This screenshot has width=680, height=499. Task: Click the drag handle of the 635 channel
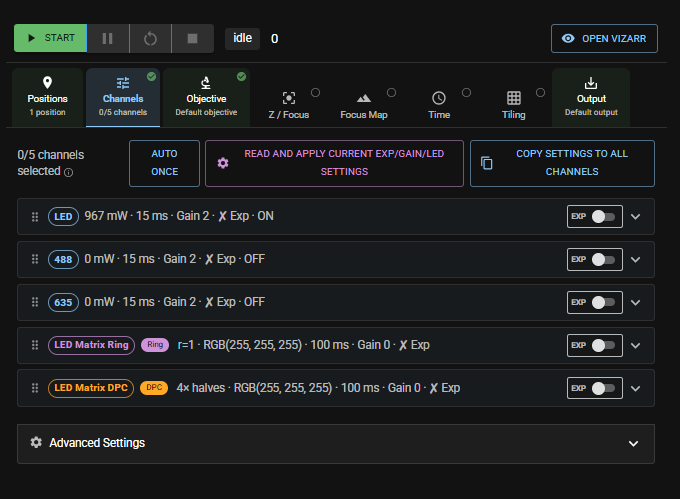pyautogui.click(x=35, y=302)
